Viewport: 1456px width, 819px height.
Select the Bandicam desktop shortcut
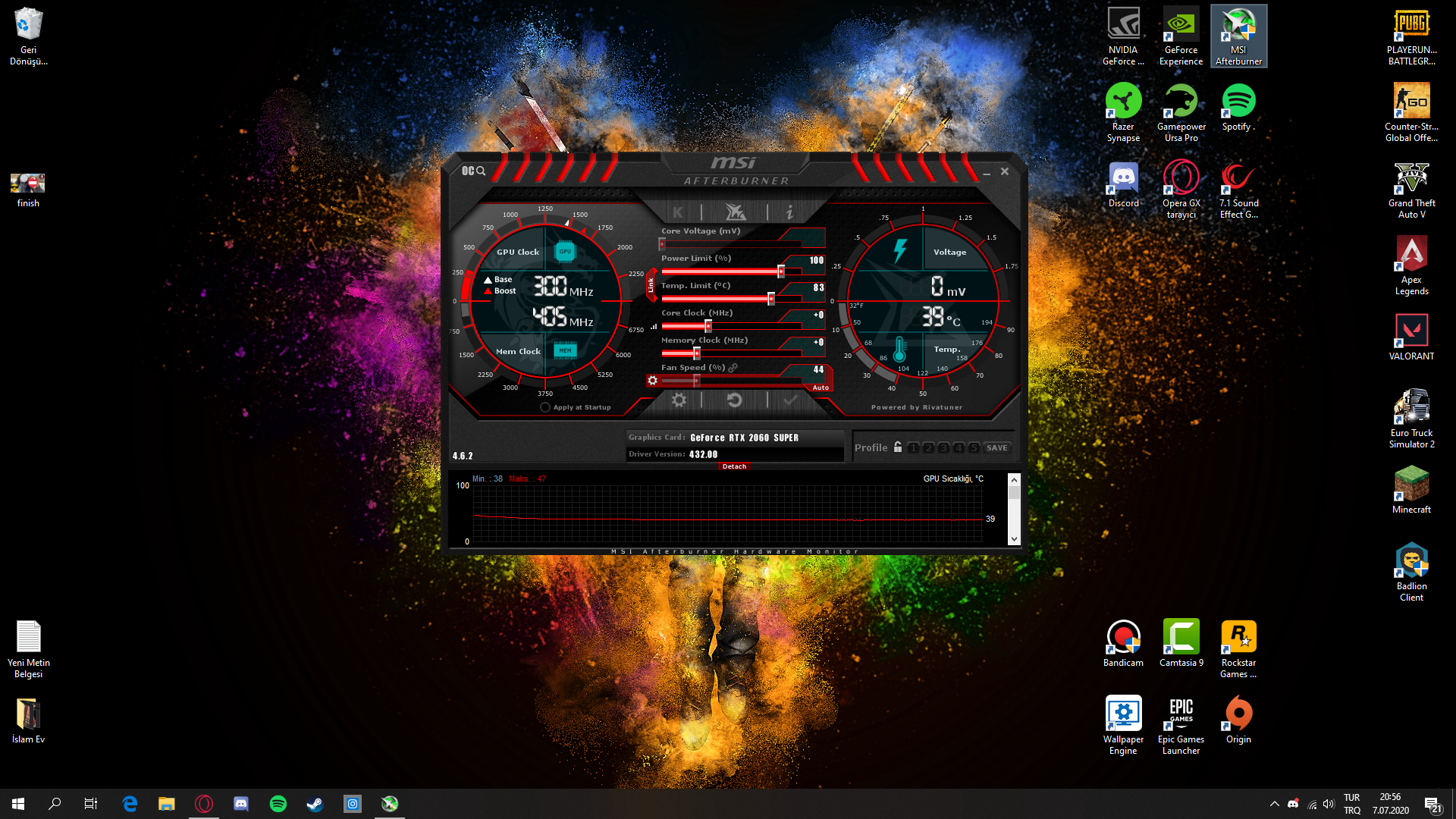[x=1123, y=644]
